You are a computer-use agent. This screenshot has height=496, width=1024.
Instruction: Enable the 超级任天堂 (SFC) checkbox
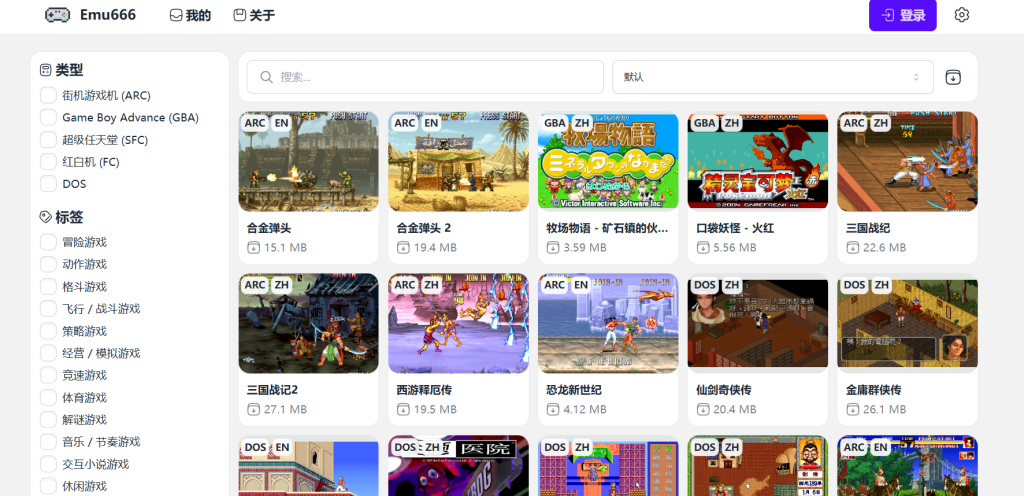48,140
